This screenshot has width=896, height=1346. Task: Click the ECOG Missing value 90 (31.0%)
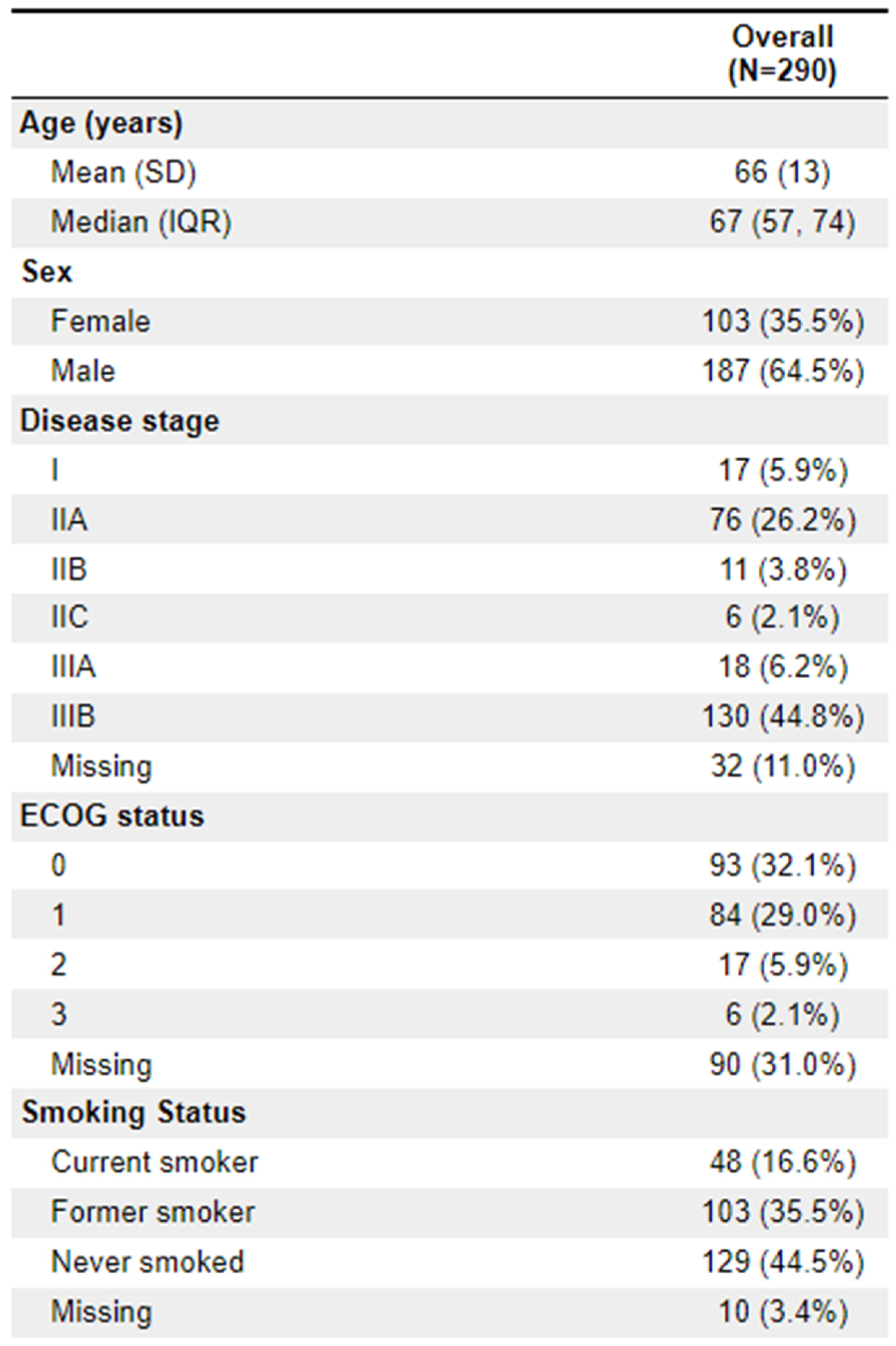click(782, 1064)
